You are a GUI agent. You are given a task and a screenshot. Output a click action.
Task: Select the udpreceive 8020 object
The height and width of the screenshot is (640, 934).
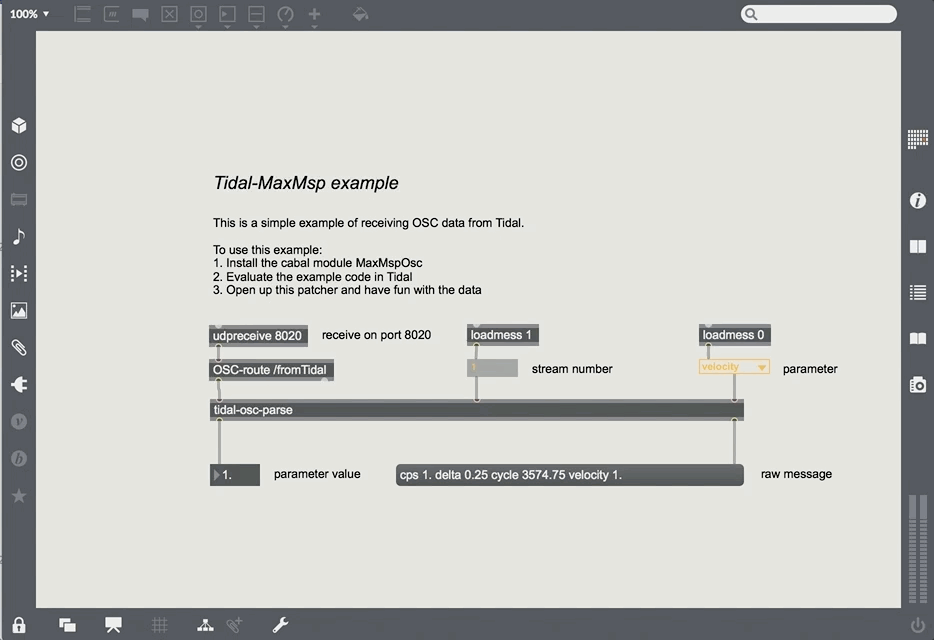(x=259, y=335)
